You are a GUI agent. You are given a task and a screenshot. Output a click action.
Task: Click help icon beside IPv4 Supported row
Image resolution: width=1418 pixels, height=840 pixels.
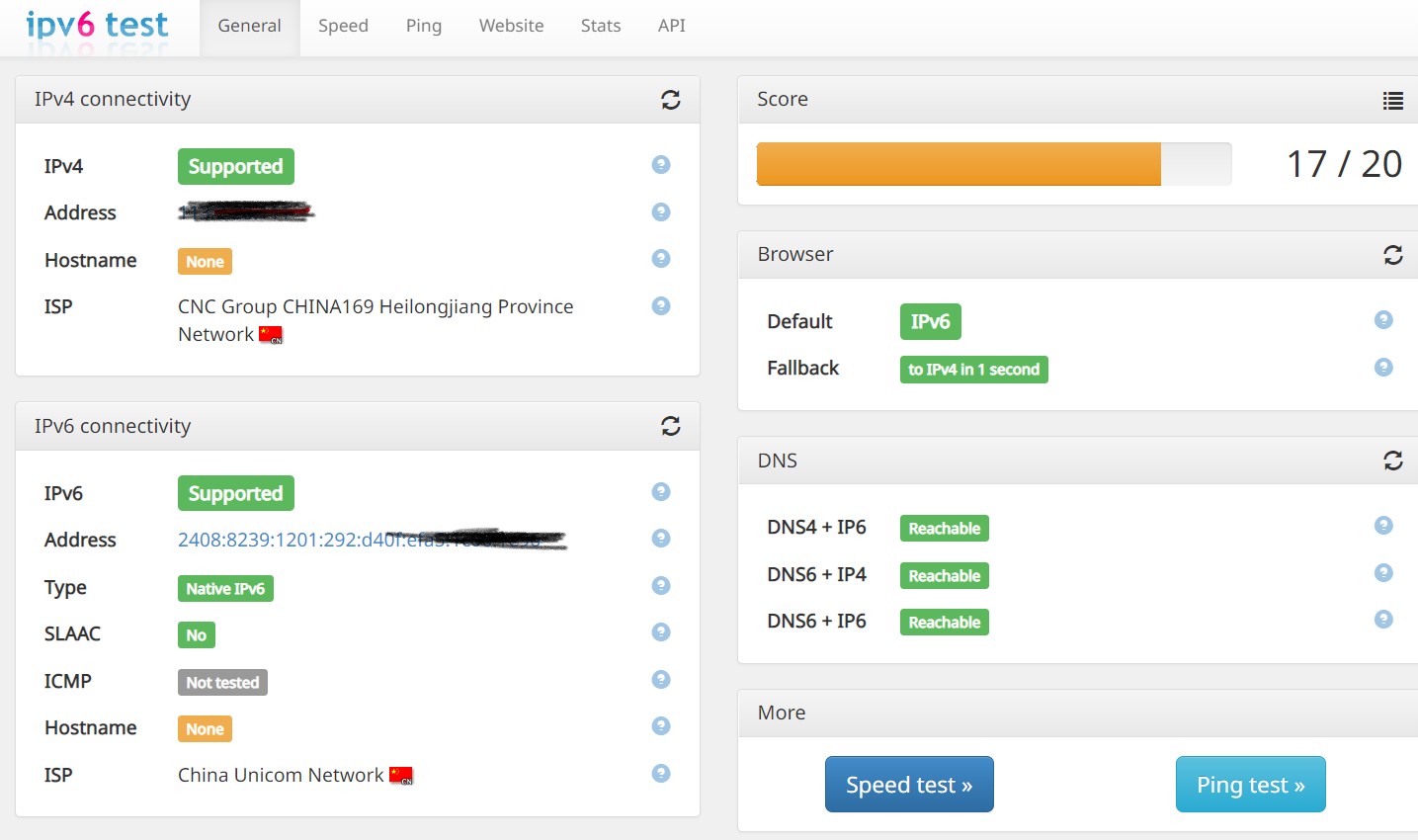click(x=661, y=165)
